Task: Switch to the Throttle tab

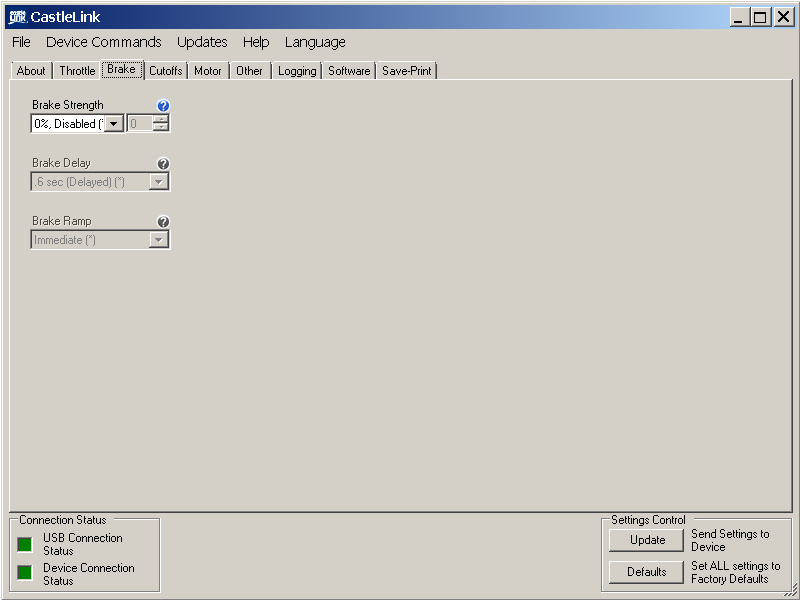Action: [x=77, y=71]
